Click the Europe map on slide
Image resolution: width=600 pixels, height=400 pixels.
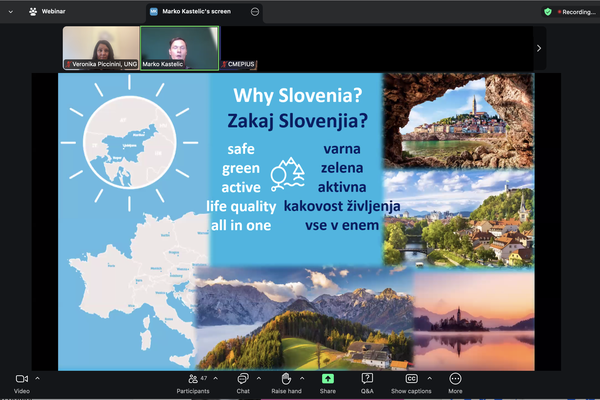pos(138,291)
